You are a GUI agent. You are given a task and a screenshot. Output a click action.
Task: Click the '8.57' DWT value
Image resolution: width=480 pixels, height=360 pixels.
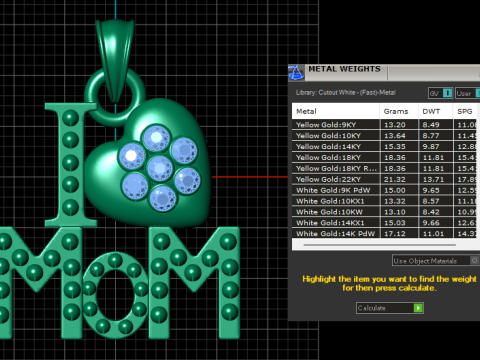tap(431, 201)
